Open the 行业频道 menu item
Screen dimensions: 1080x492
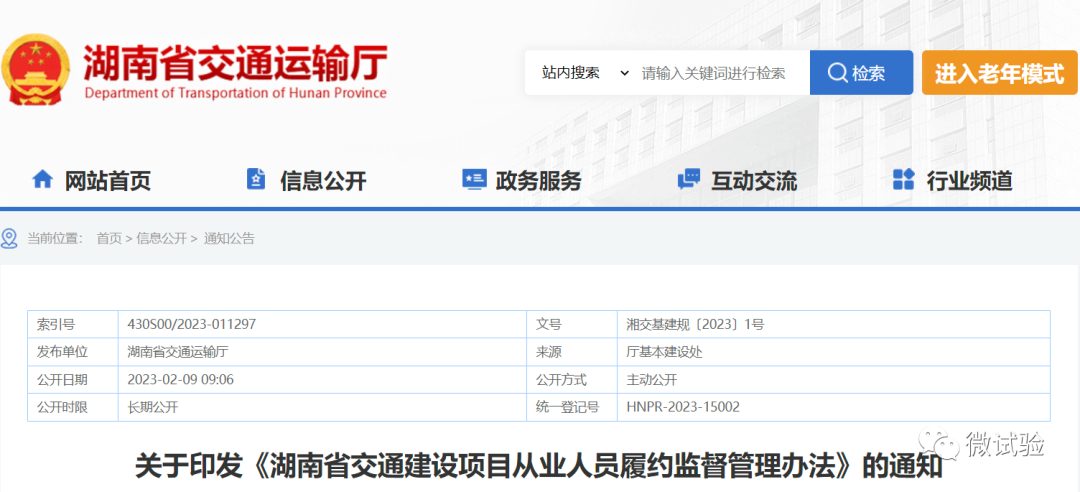click(969, 181)
